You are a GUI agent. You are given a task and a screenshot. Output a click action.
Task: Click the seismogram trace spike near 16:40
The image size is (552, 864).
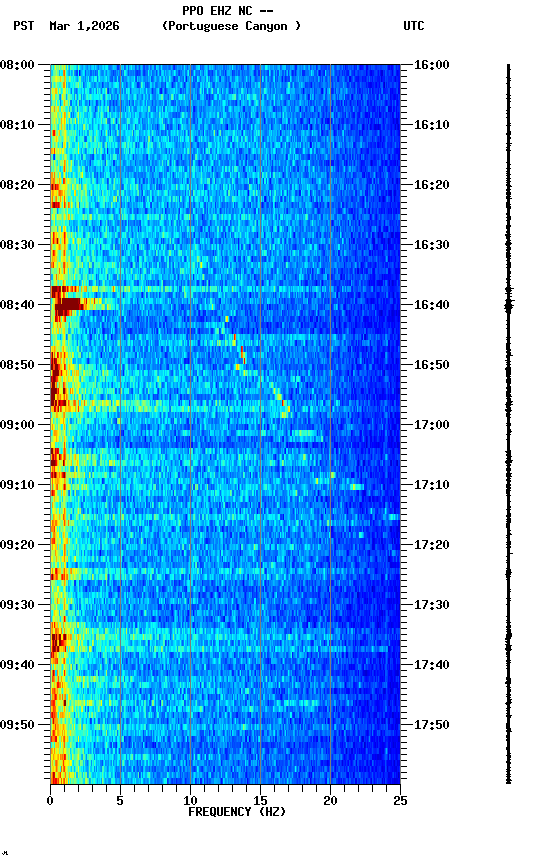pos(509,305)
